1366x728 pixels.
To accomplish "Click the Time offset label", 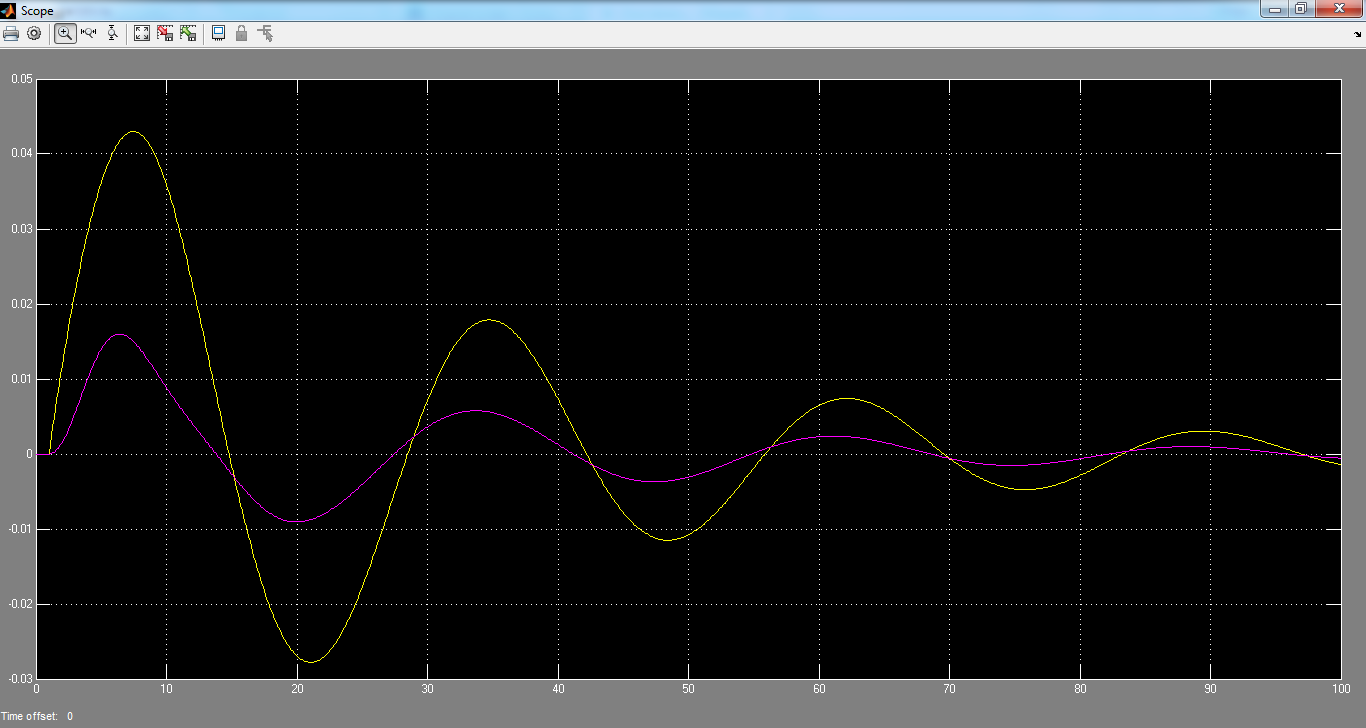I will [30, 716].
